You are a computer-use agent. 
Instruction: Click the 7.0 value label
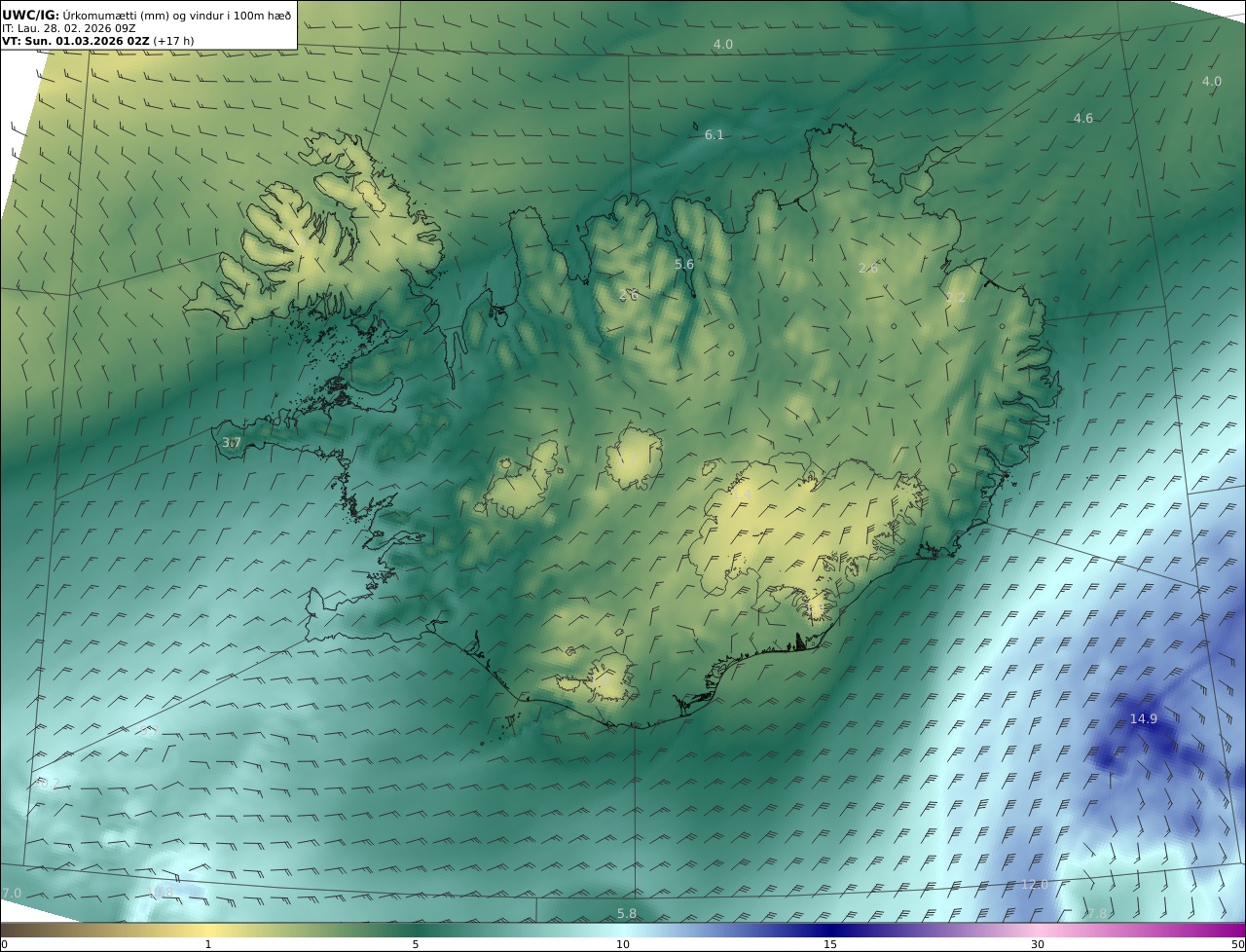click(12, 894)
